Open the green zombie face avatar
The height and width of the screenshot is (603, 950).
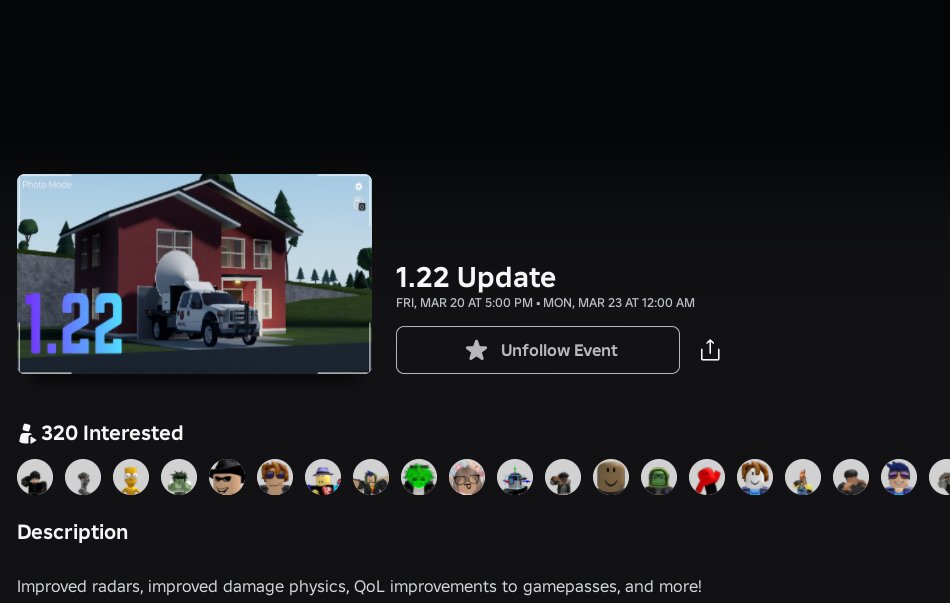(659, 477)
